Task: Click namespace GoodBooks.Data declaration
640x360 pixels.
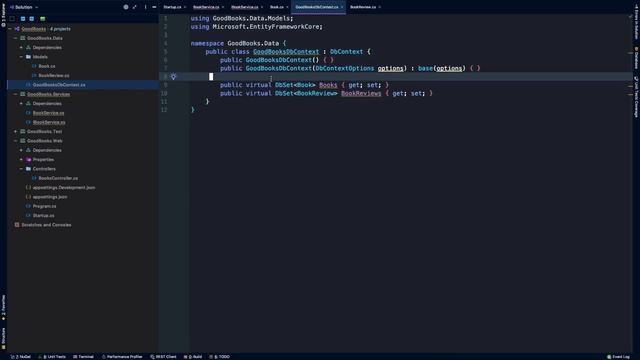Action: [x=238, y=43]
